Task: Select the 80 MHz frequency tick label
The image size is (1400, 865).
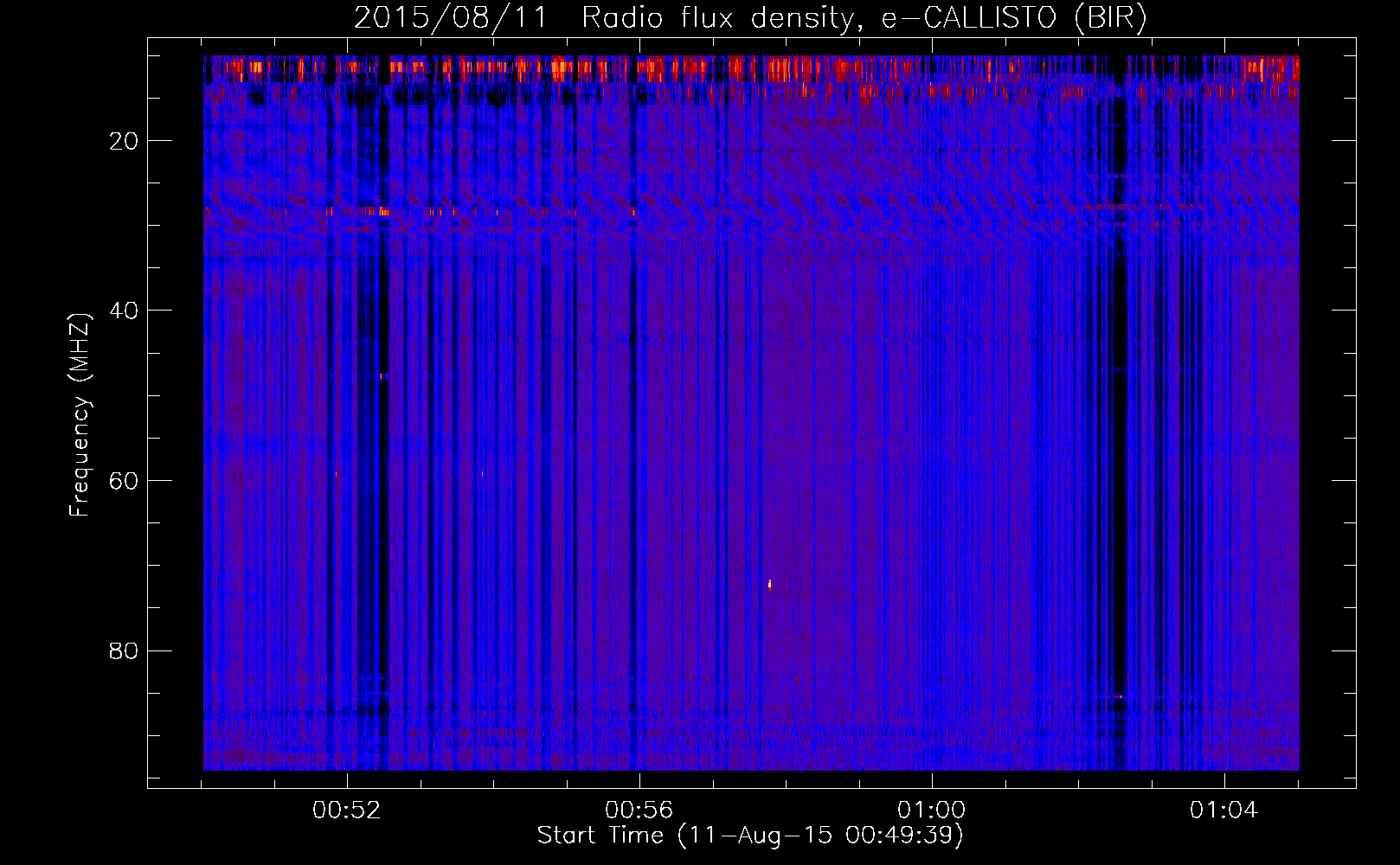Action: [x=125, y=650]
